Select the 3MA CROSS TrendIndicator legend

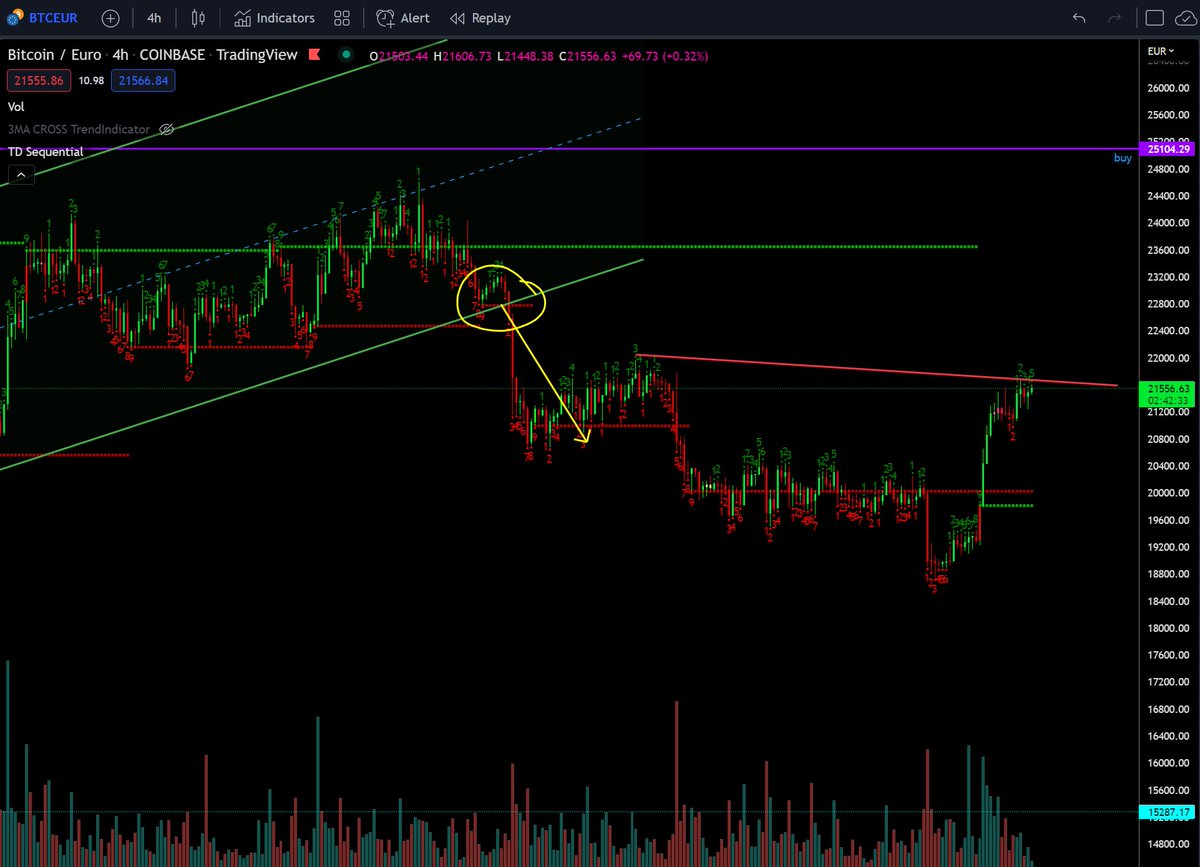(78, 129)
